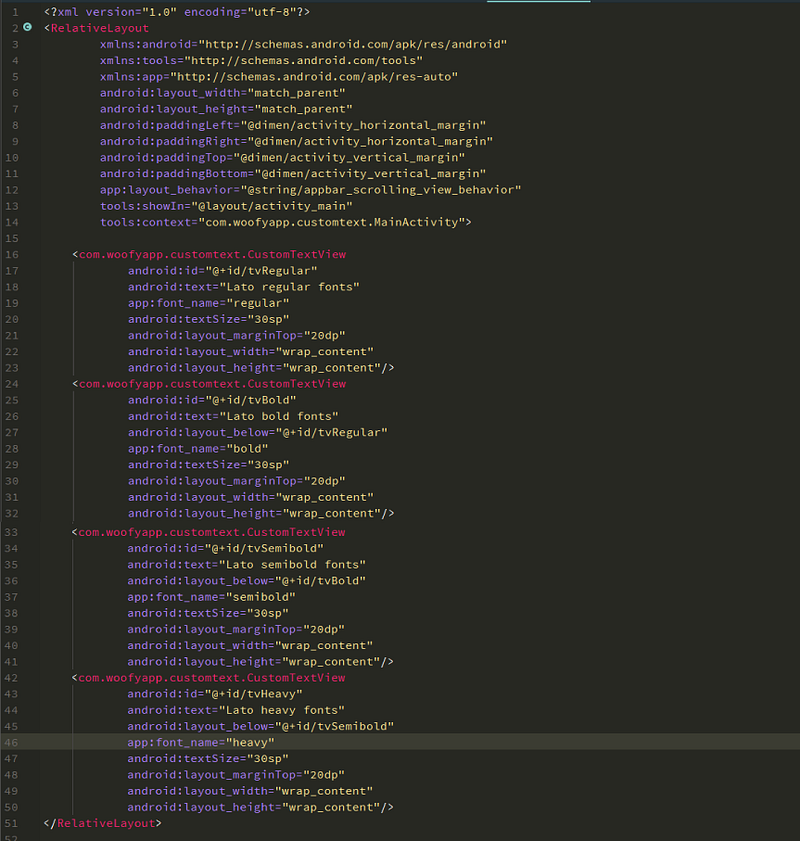Click the RelativeLayout opening tag on line 2
Screen dimensions: 800x841
coord(97,28)
